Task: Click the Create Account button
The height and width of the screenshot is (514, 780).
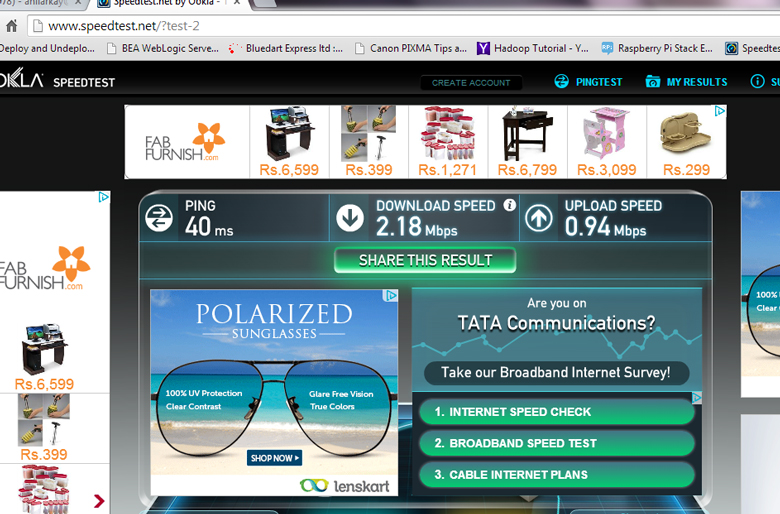Action: [x=471, y=83]
